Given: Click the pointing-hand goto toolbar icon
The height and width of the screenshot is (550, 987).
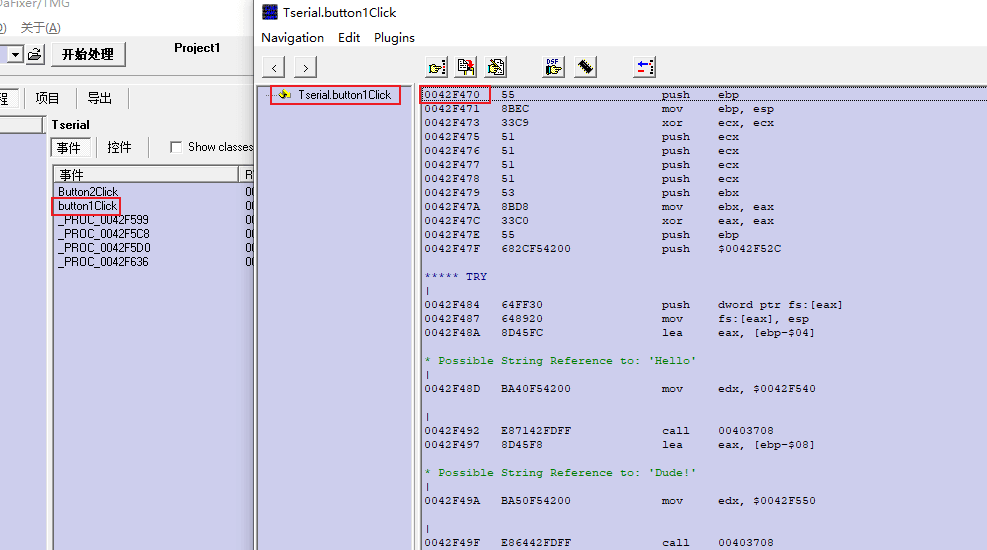Looking at the screenshot, I should 437,67.
